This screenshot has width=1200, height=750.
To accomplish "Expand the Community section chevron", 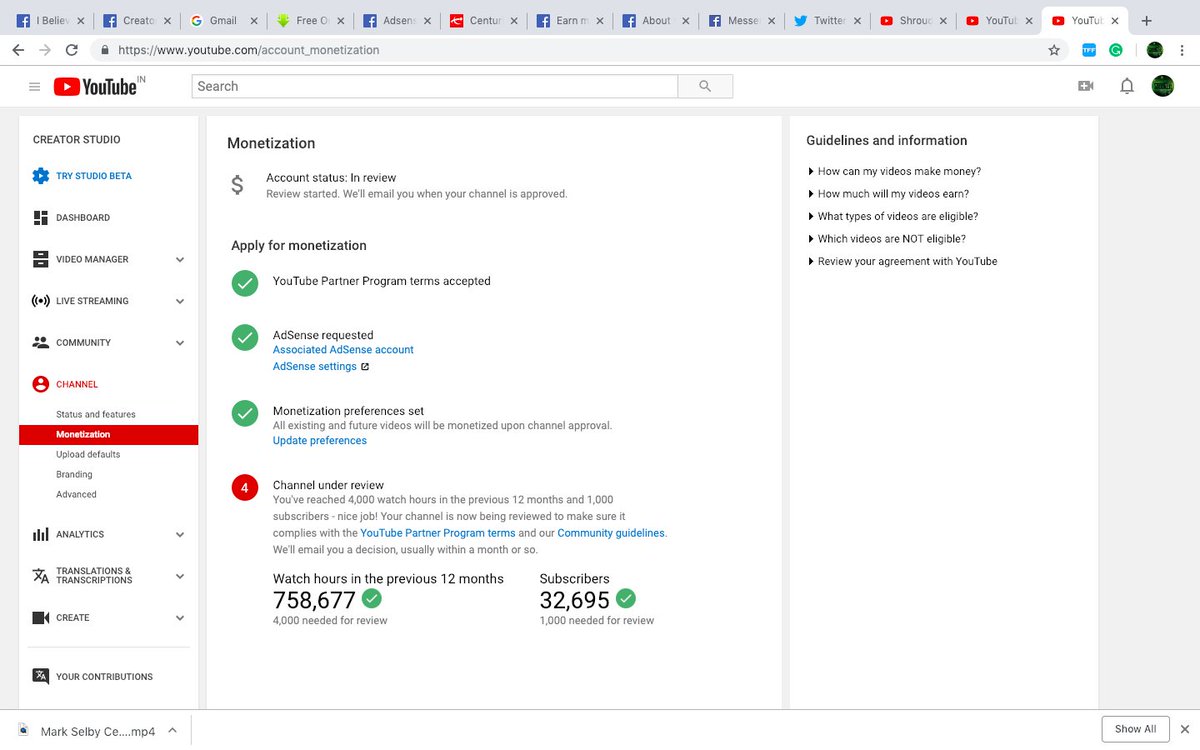I will tap(180, 343).
